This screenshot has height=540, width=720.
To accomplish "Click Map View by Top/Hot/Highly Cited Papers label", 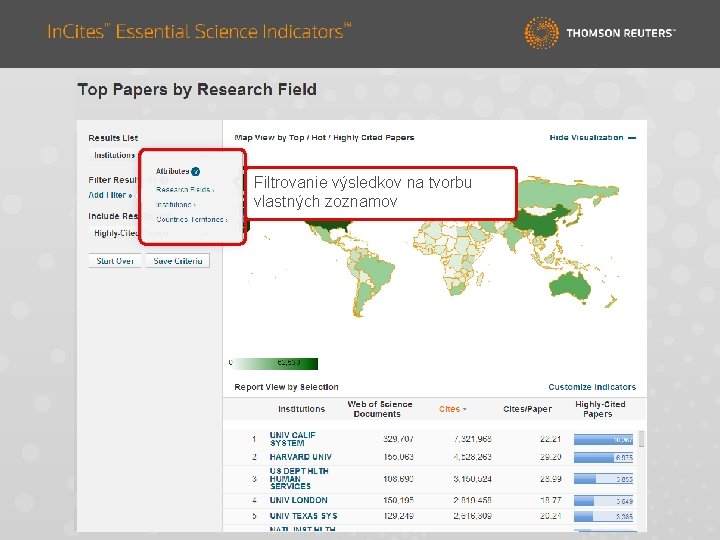I will point(324,137).
